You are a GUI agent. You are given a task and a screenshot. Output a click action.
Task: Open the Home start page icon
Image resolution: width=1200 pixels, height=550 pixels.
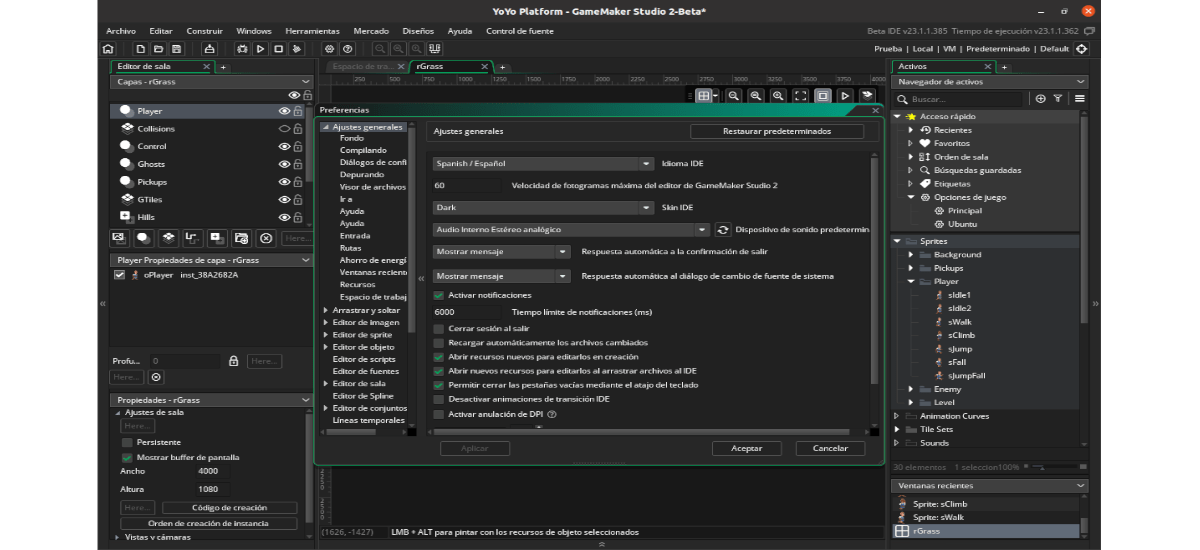(108, 48)
